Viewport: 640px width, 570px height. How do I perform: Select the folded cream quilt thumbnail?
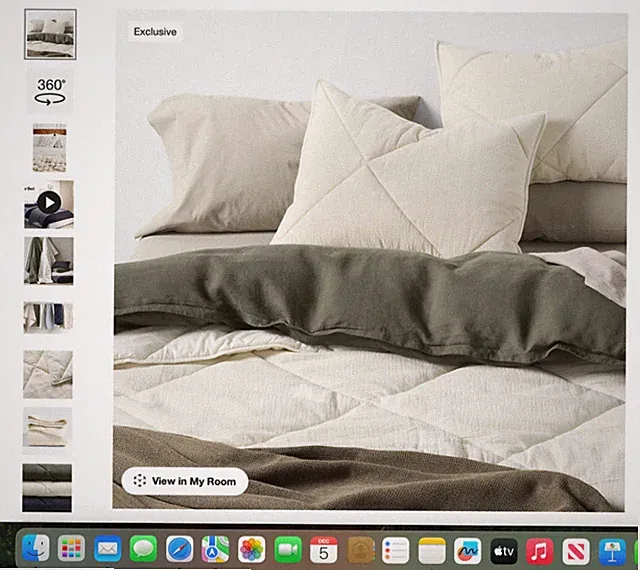click(x=47, y=430)
